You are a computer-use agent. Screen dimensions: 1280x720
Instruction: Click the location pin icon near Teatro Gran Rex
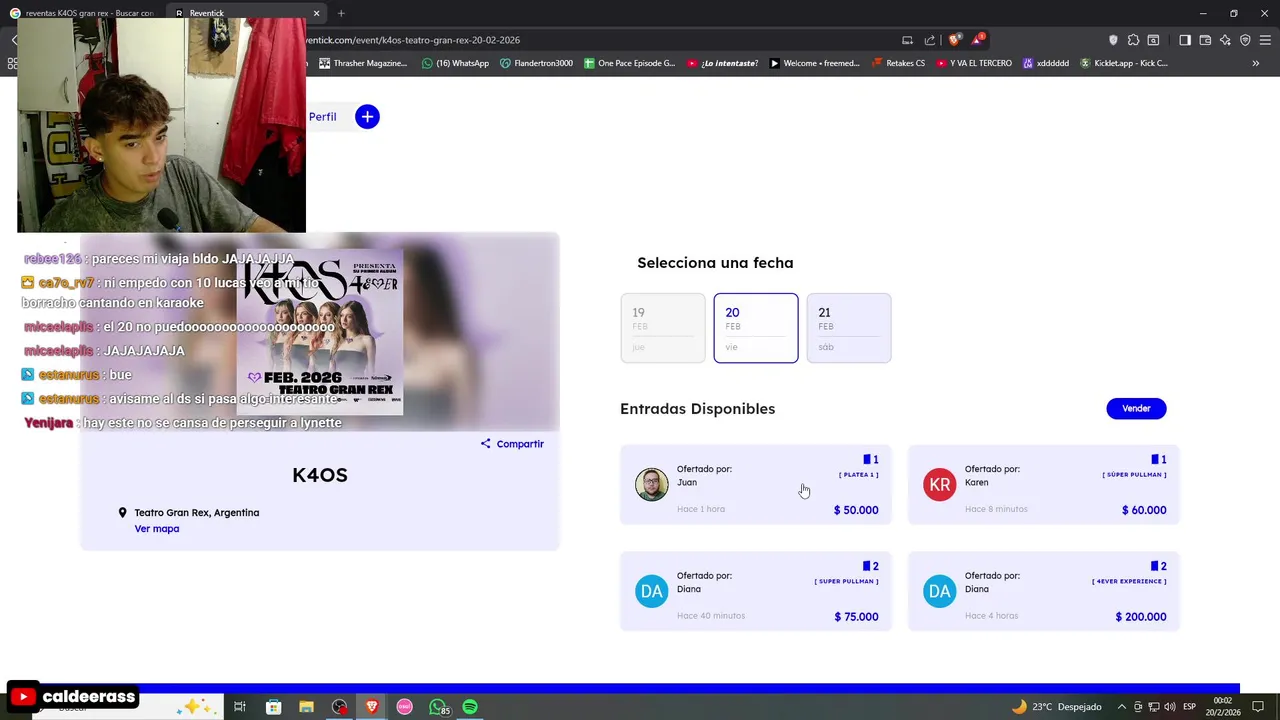123,513
